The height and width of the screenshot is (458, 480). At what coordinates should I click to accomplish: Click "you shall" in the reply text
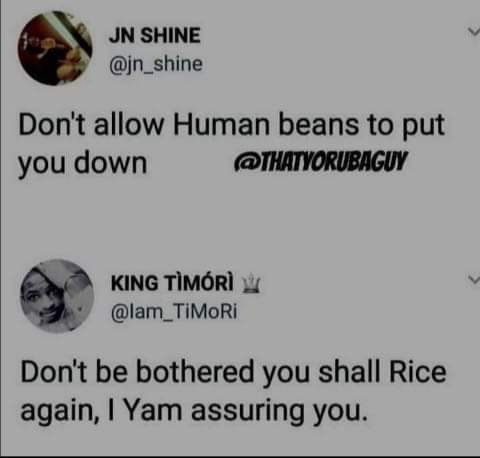point(322,373)
